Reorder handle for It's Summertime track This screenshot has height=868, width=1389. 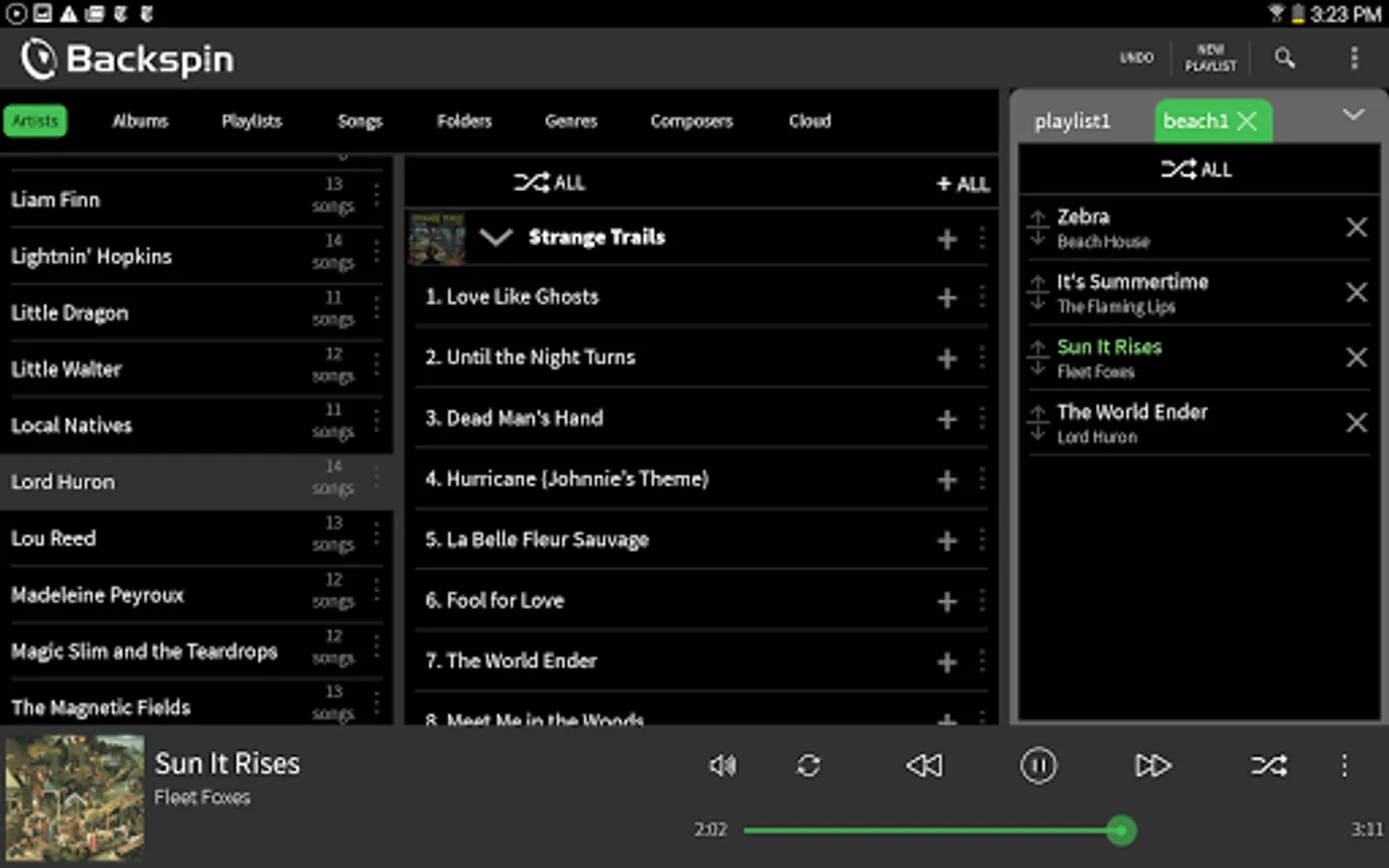[x=1038, y=293]
